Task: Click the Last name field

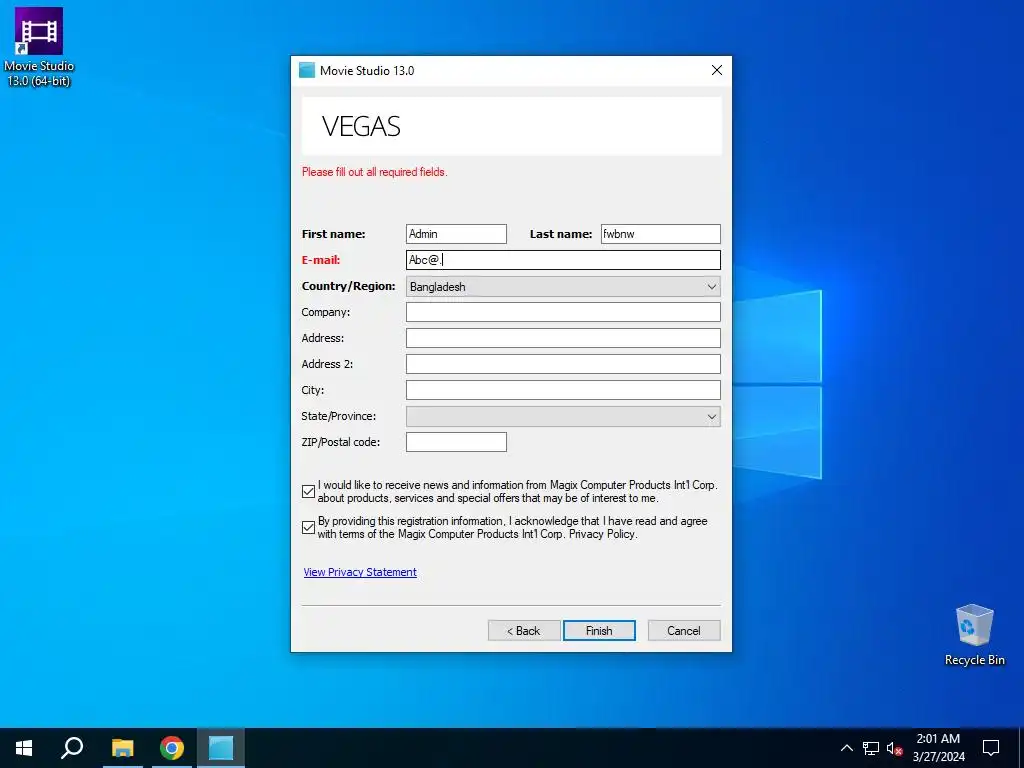Action: [x=660, y=234]
